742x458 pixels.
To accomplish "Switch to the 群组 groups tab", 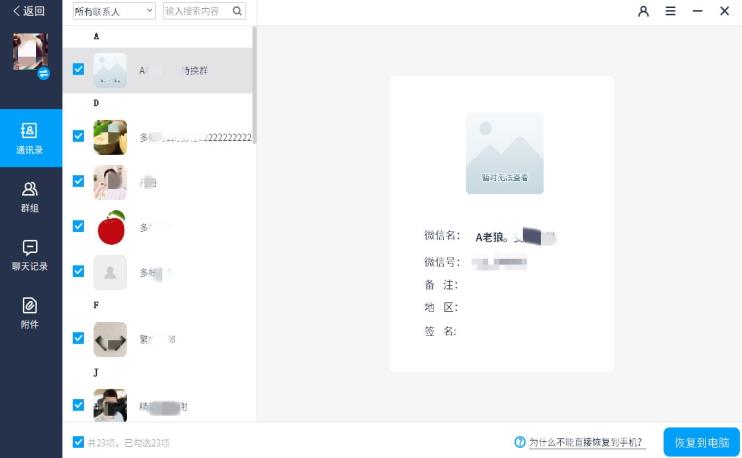I will pyautogui.click(x=30, y=197).
